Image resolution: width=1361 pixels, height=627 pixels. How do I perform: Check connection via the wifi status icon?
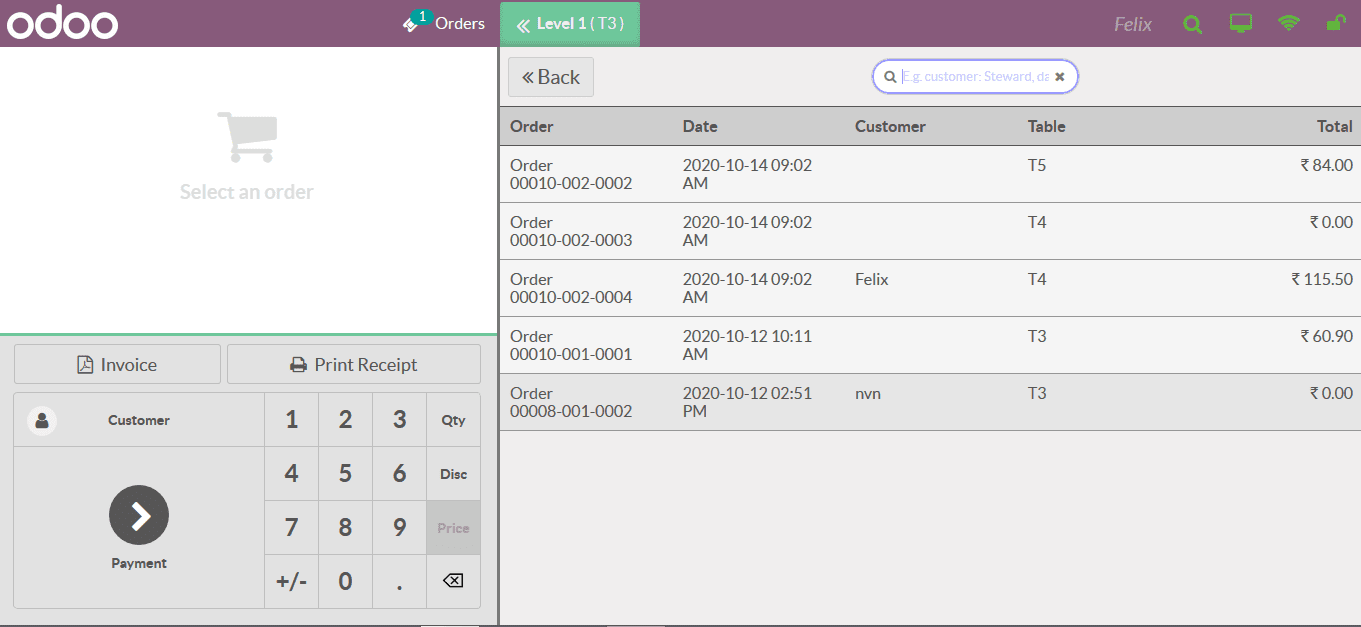coord(1288,24)
